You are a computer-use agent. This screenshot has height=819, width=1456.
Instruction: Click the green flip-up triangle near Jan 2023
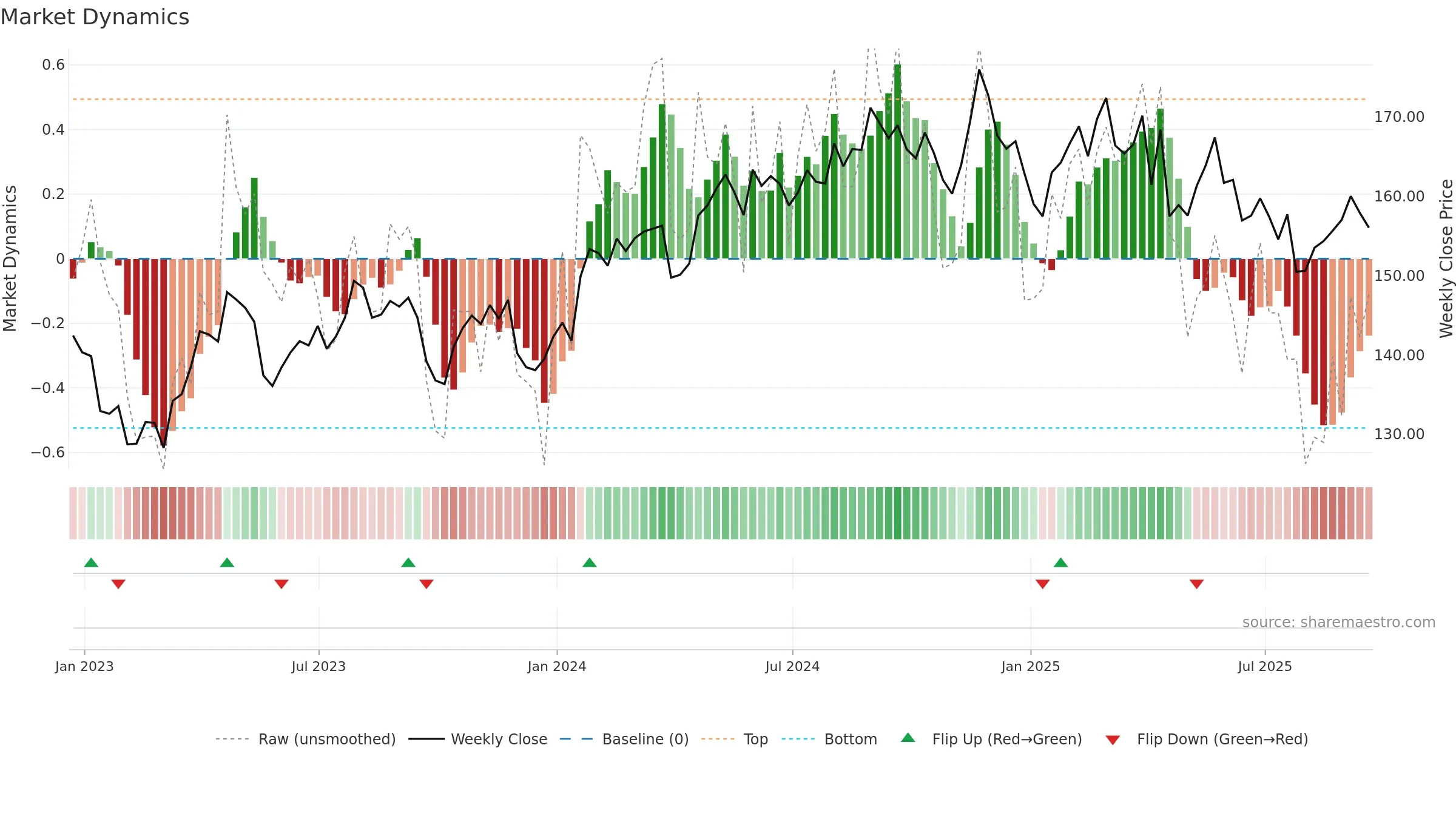click(91, 562)
